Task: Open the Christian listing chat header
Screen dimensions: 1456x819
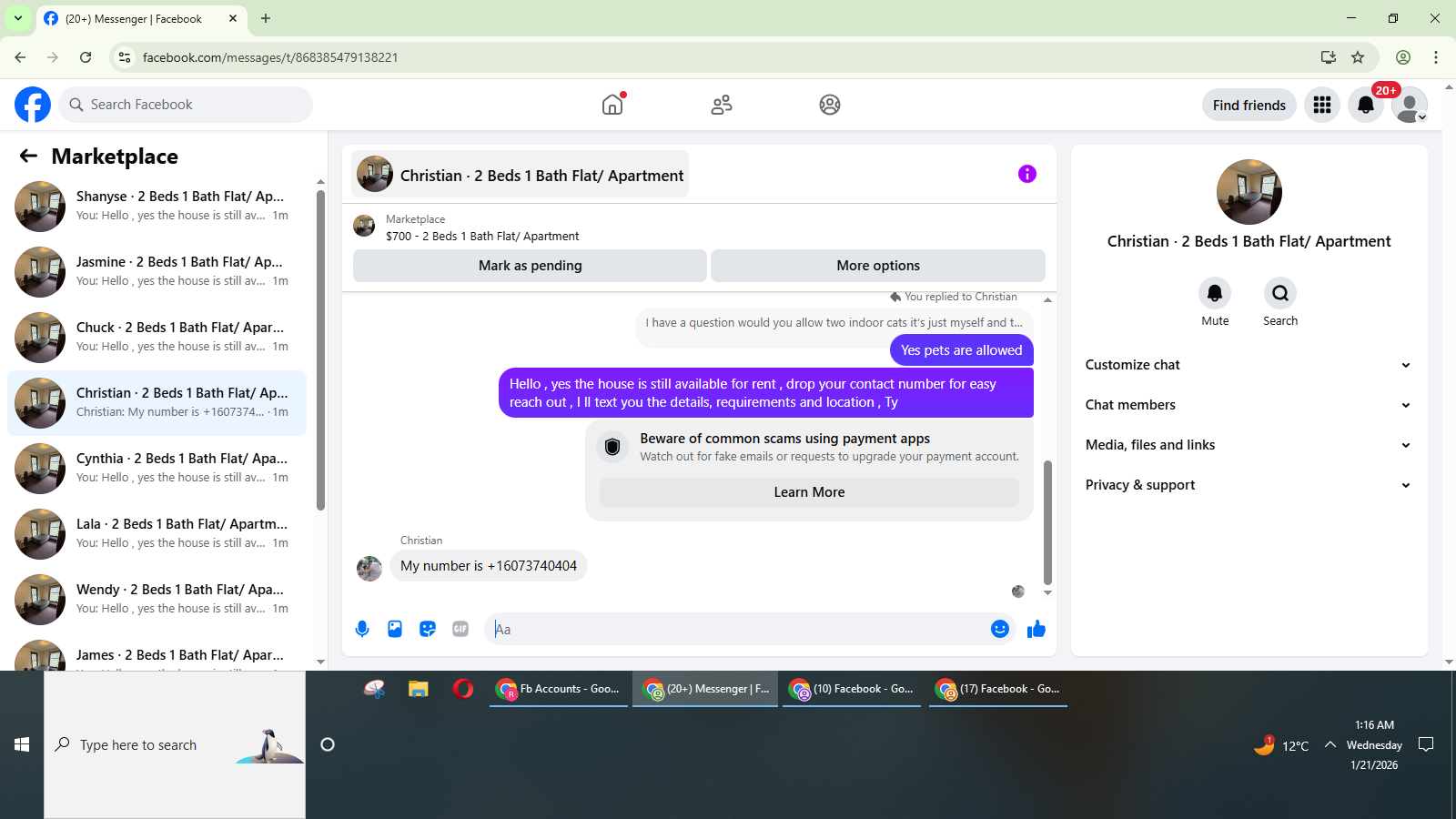Action: [520, 174]
